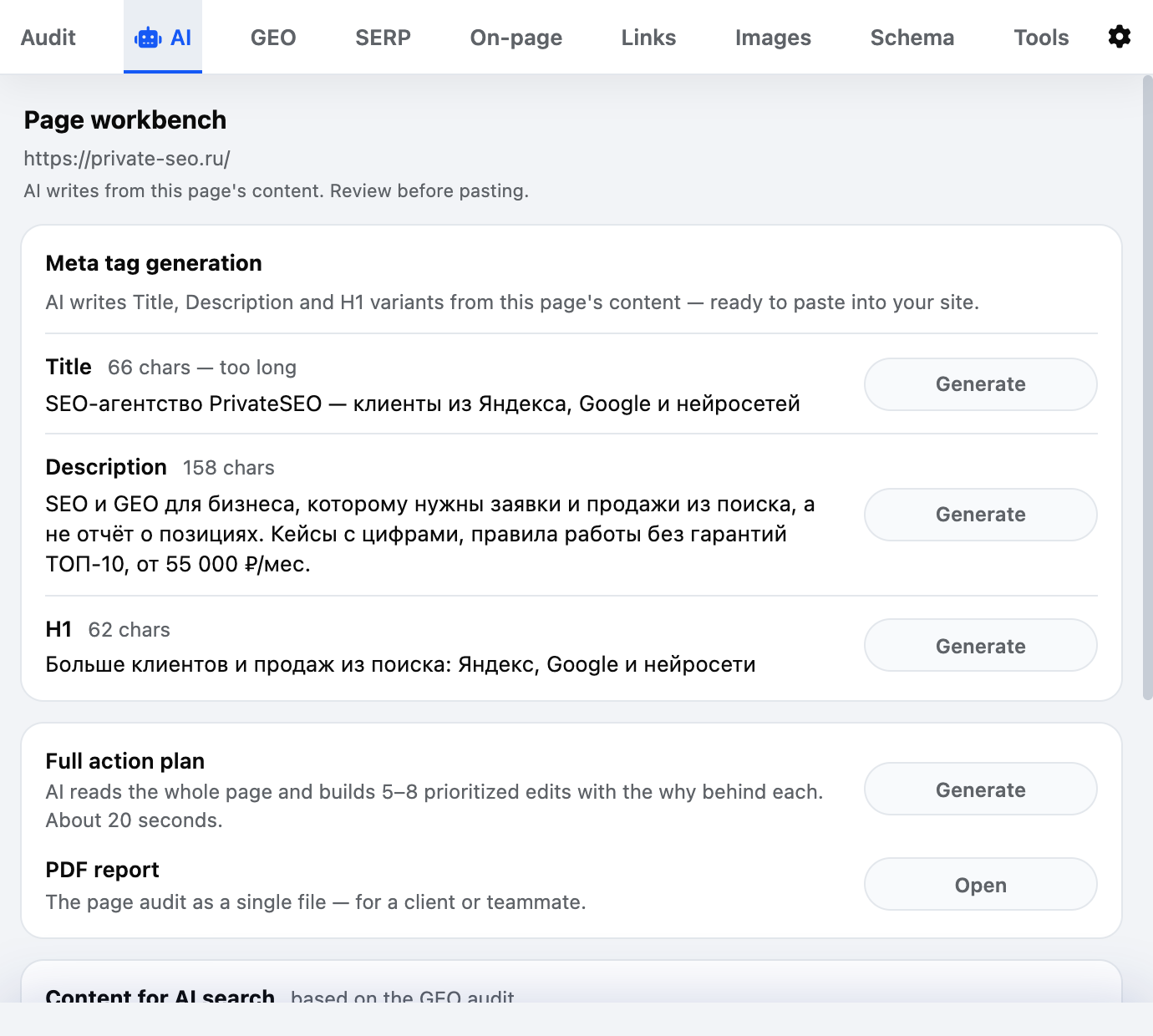View the Schema tab
This screenshot has height=1036, width=1153.
click(912, 38)
